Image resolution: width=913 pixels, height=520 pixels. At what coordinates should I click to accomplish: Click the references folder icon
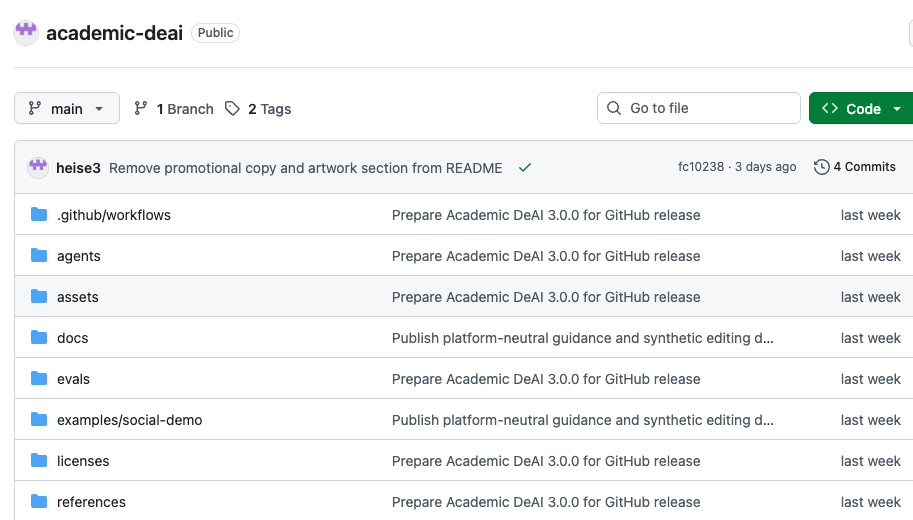(39, 501)
